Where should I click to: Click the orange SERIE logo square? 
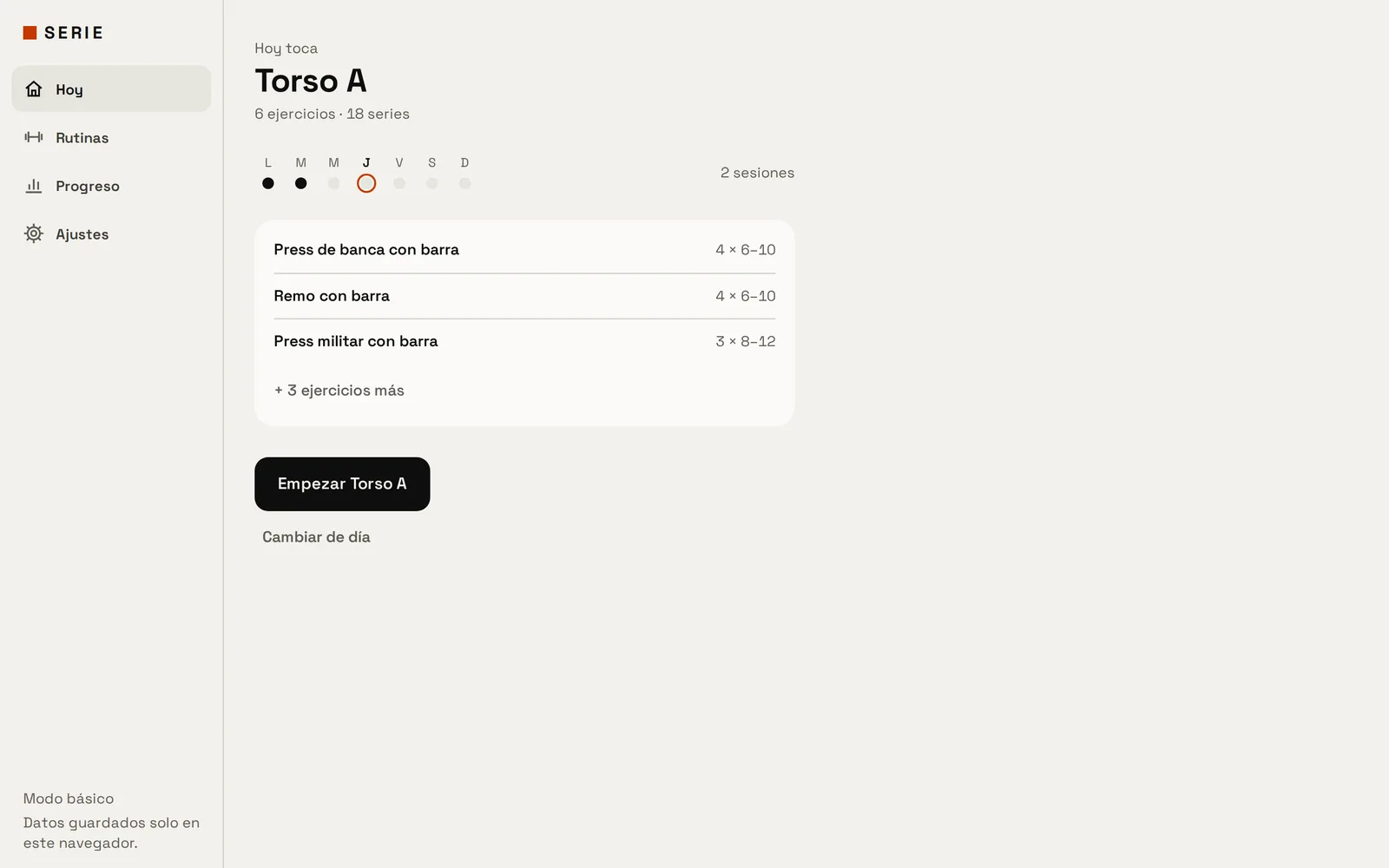click(x=30, y=33)
